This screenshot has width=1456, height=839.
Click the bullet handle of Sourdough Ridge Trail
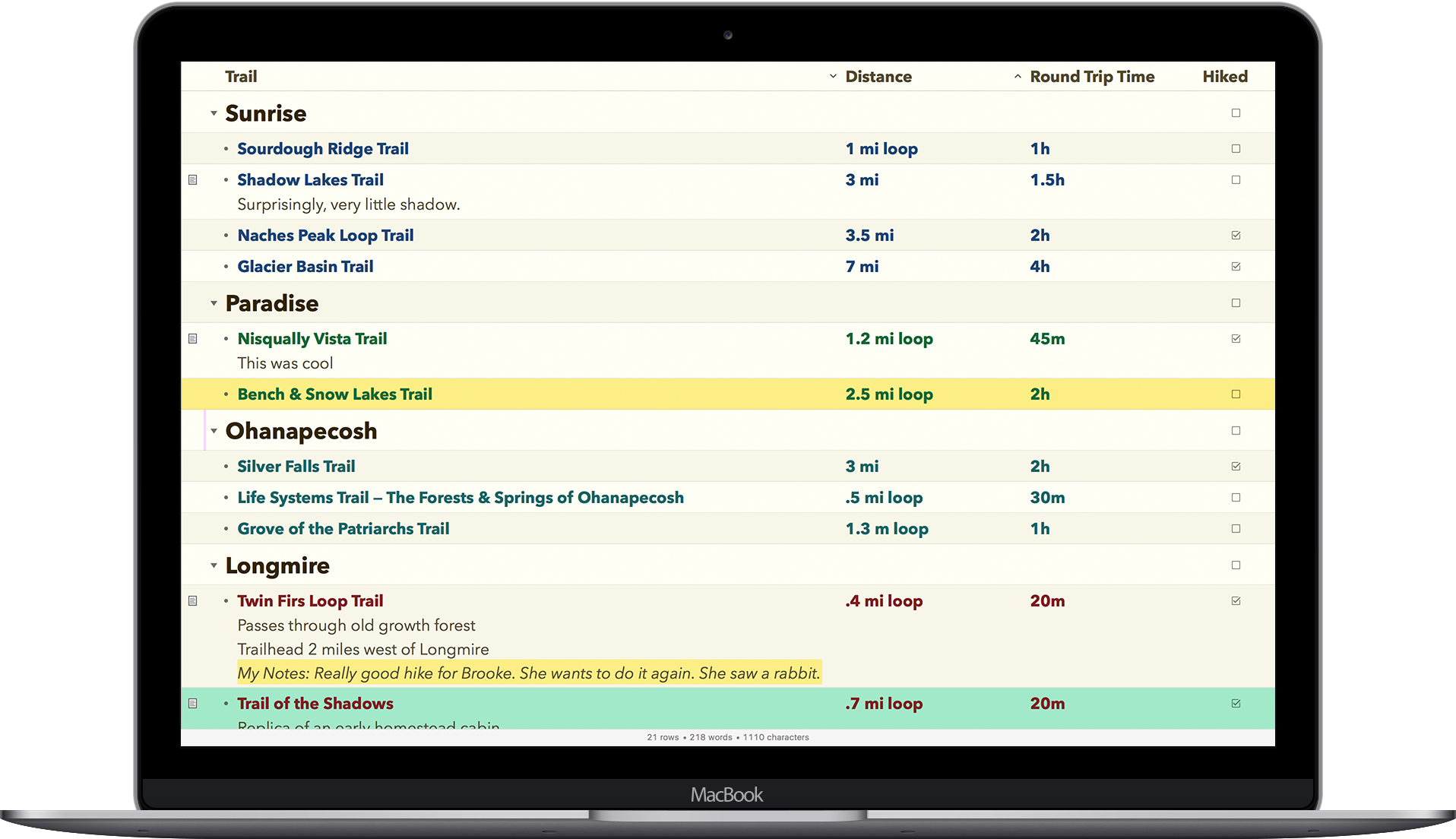pos(226,149)
